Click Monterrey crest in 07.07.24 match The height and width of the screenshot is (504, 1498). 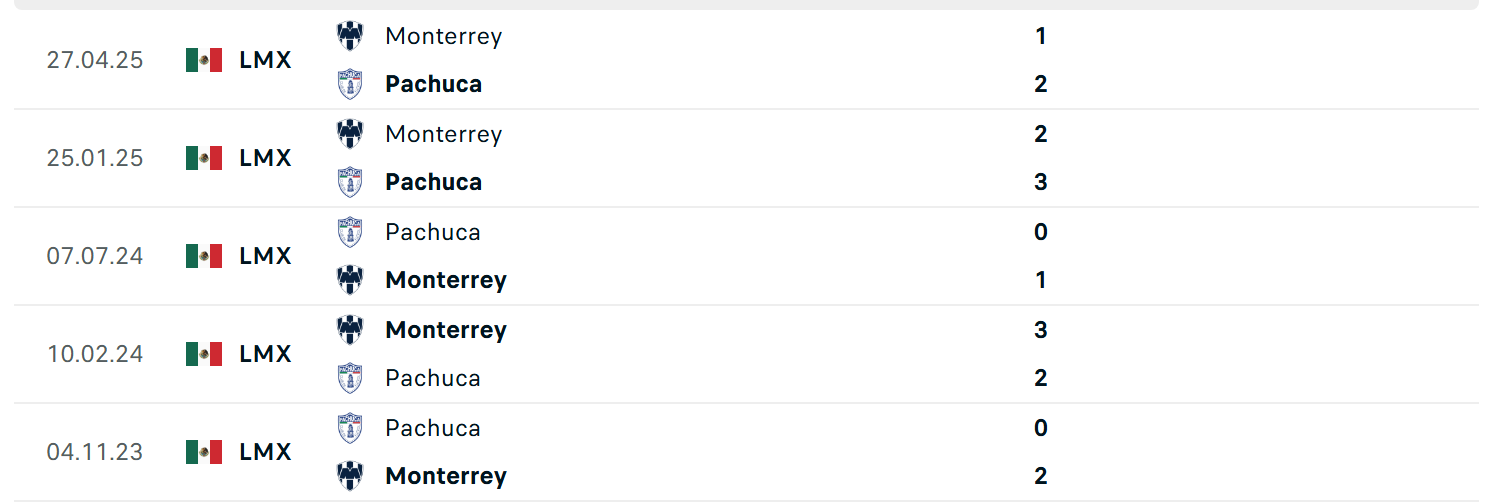click(x=350, y=280)
